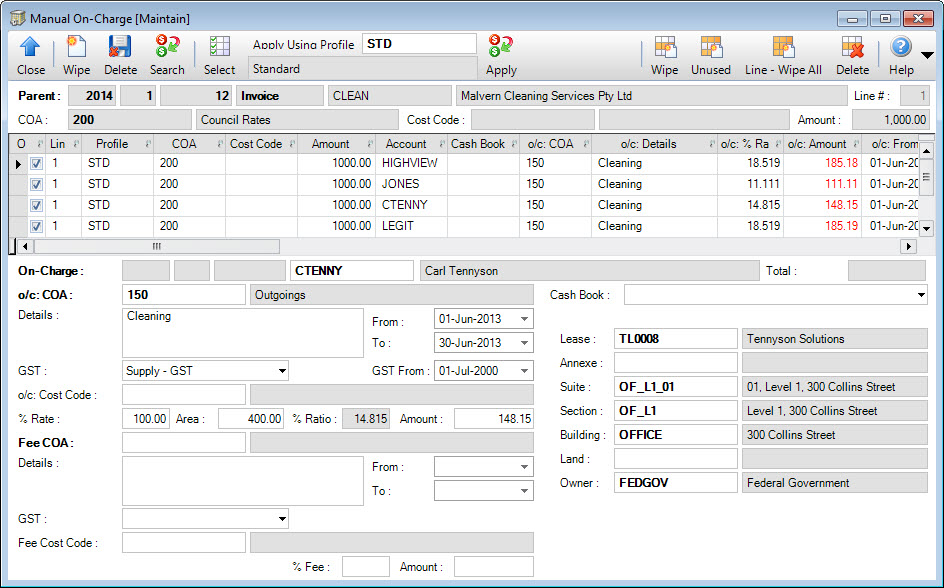944x588 pixels.
Task: Select the HIGHVIEW account cell
Action: tap(411, 163)
